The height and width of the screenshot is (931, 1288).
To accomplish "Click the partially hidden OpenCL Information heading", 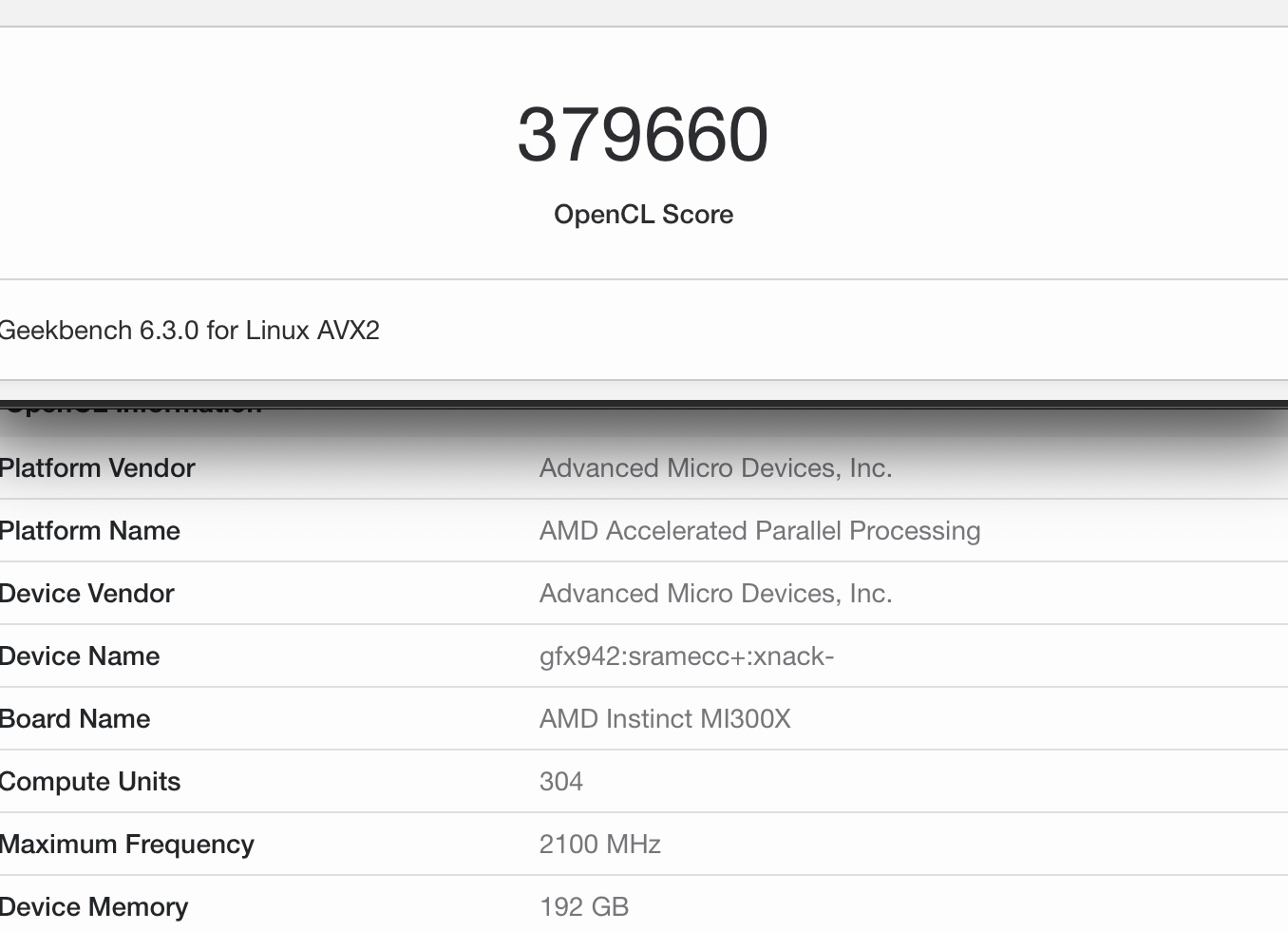I will pos(133,410).
